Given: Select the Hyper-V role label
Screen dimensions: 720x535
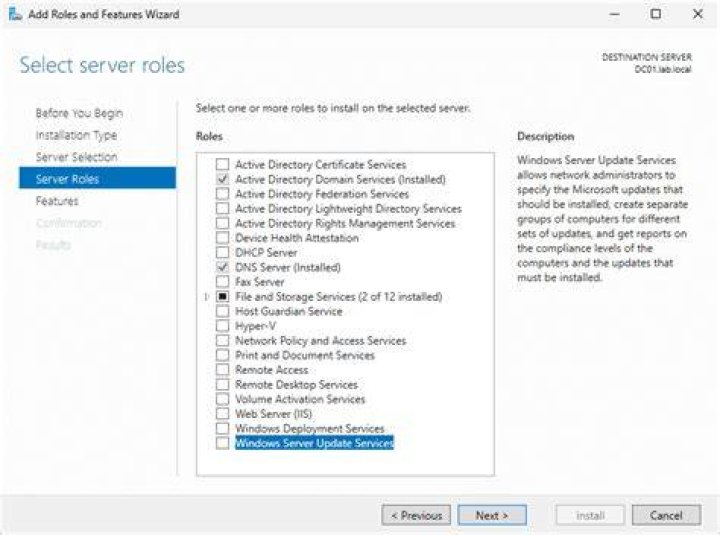Looking at the screenshot, I should [256, 326].
